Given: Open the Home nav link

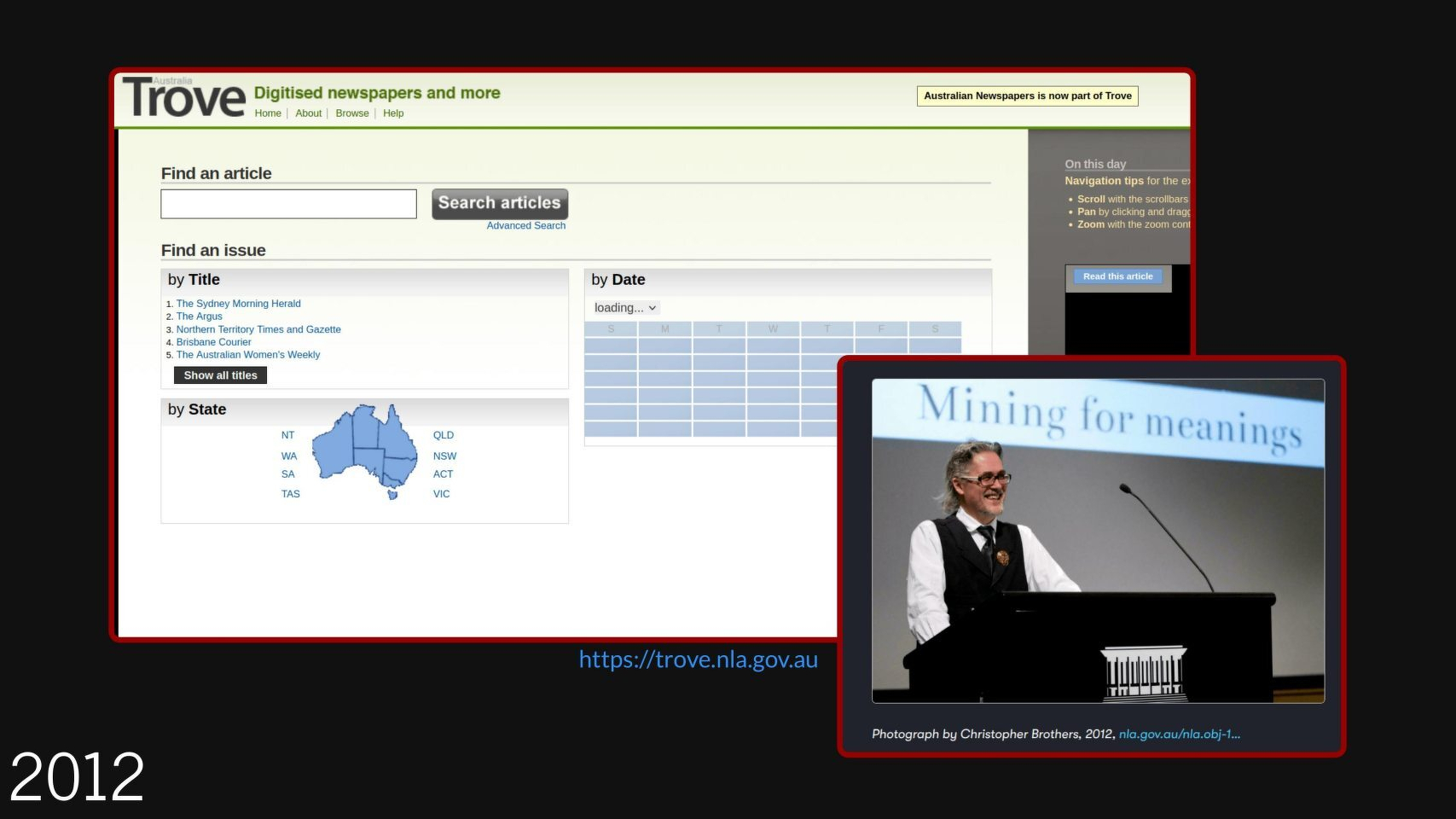Looking at the screenshot, I should point(268,113).
